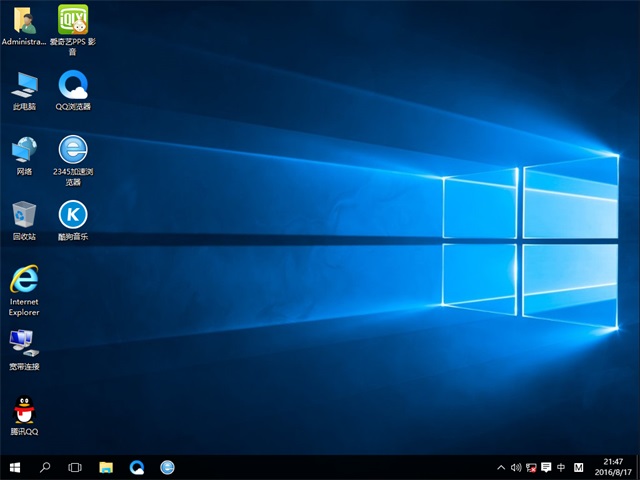The height and width of the screenshot is (480, 640).
Task: Open the Administrator folder desktop icon
Action: [24, 20]
